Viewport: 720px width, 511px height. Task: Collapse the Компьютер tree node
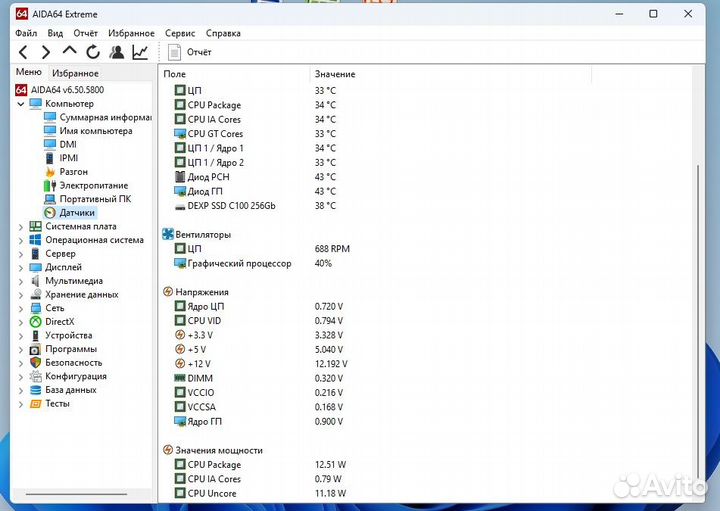click(21, 104)
